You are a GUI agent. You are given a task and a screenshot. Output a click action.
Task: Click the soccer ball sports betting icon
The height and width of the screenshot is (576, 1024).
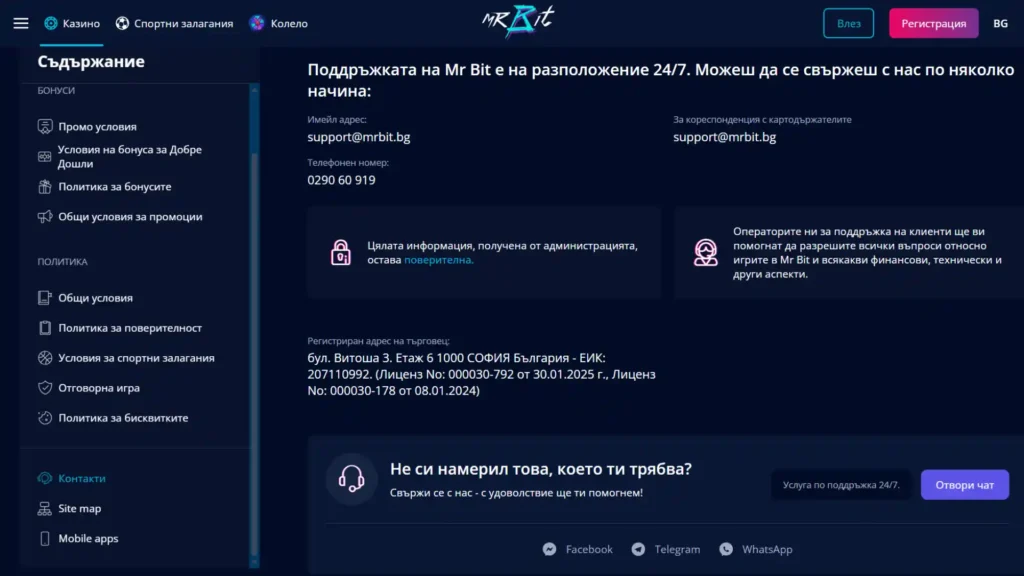tap(122, 24)
